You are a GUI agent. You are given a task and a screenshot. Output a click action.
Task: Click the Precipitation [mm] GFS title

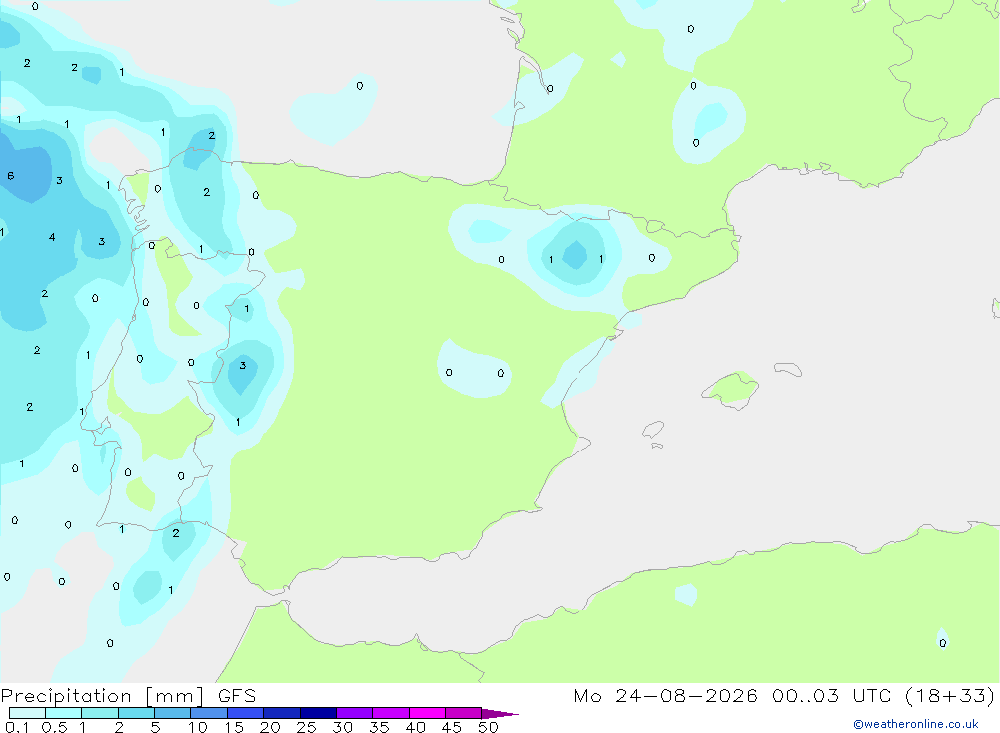pyautogui.click(x=128, y=696)
